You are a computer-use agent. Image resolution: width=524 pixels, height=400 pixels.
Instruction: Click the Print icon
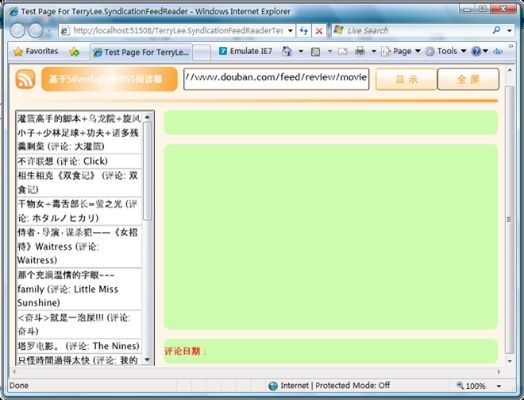tap(360, 51)
